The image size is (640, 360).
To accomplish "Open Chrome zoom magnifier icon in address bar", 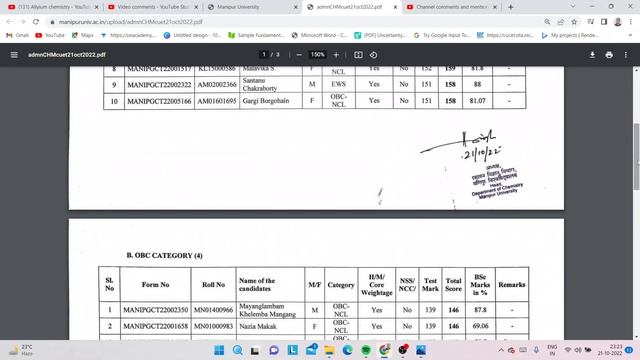I will pyautogui.click(x=547, y=22).
